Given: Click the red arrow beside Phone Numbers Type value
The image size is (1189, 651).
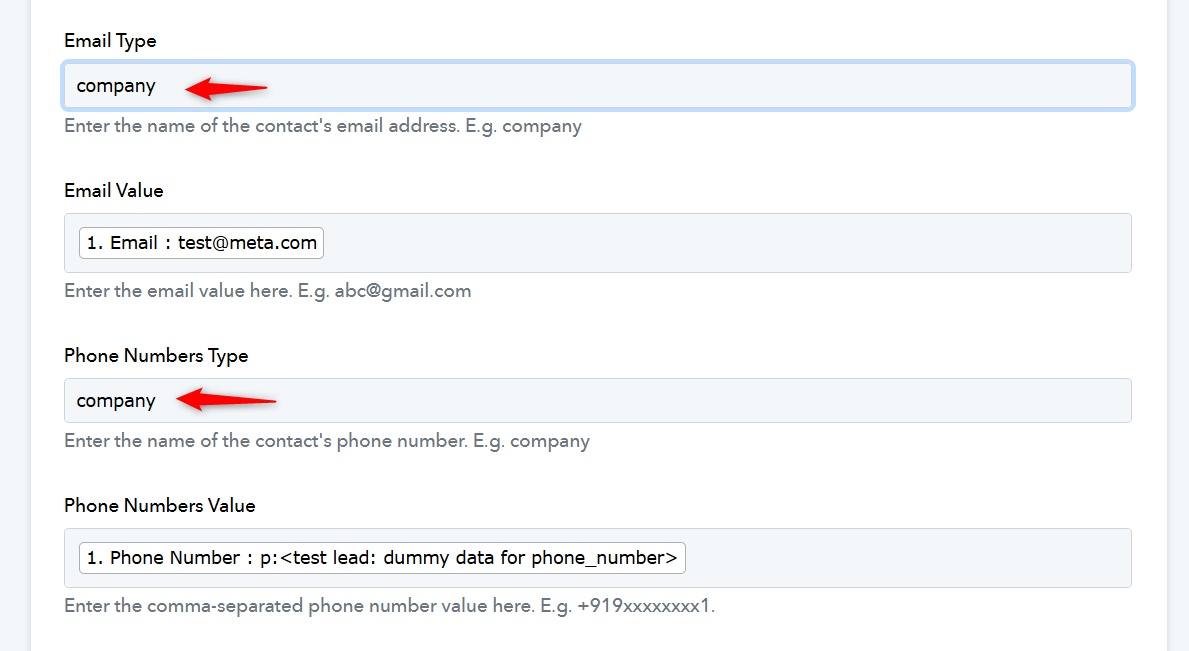Looking at the screenshot, I should [x=226, y=401].
